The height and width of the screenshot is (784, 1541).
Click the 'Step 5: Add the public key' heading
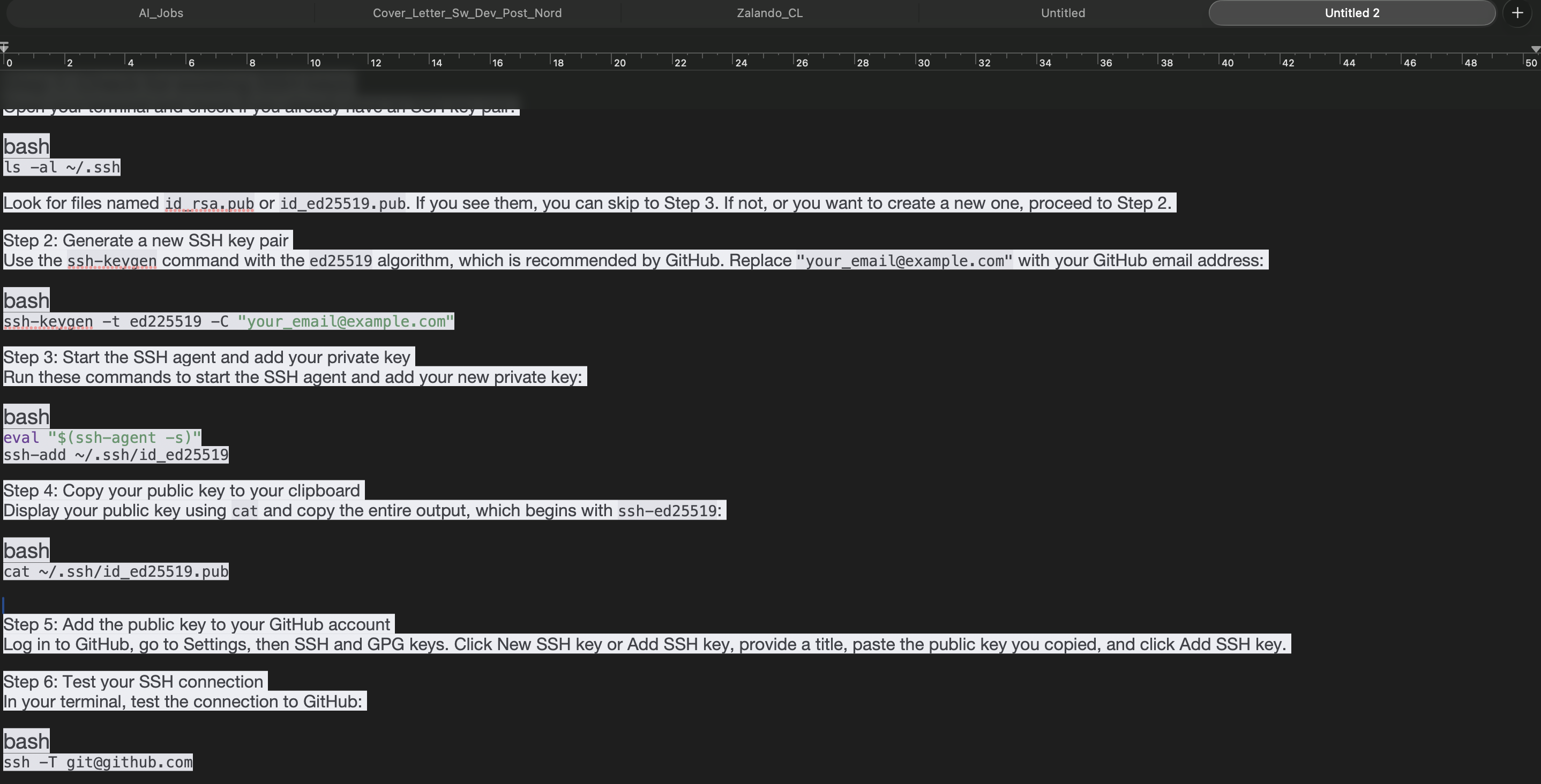pos(196,624)
